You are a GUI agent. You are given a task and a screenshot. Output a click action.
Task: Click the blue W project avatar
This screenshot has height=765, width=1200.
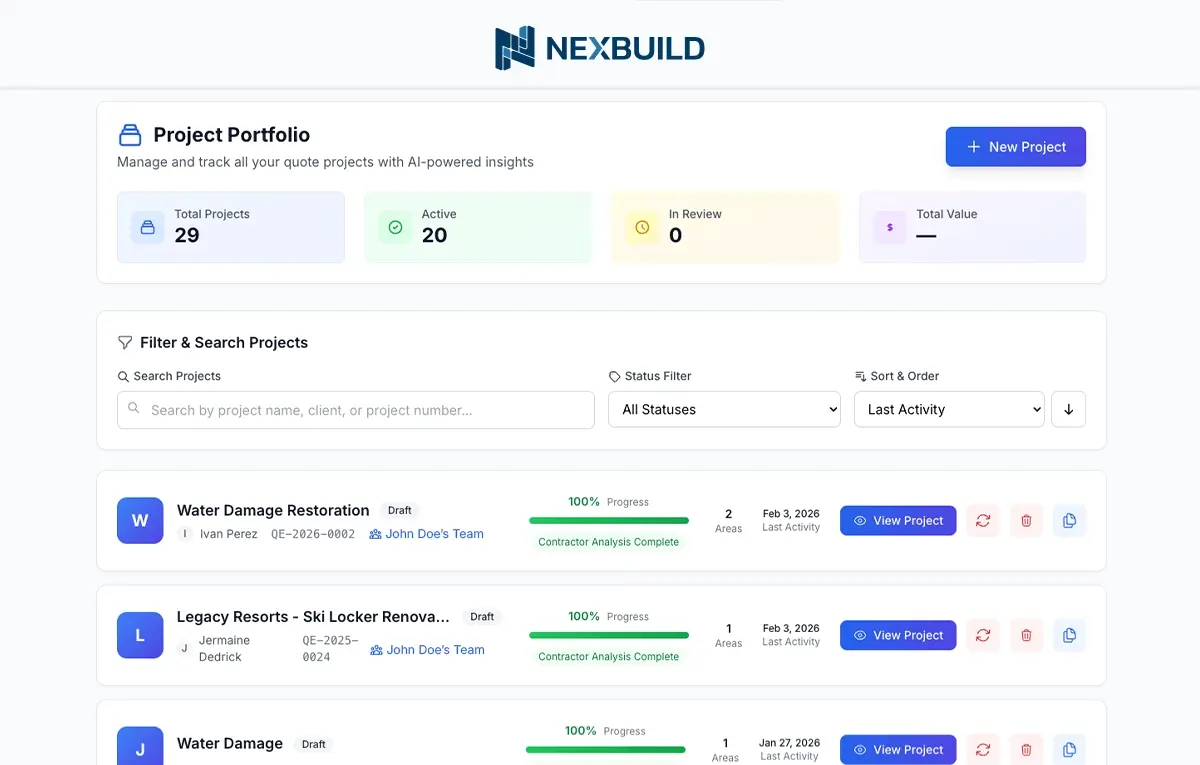pyautogui.click(x=140, y=521)
